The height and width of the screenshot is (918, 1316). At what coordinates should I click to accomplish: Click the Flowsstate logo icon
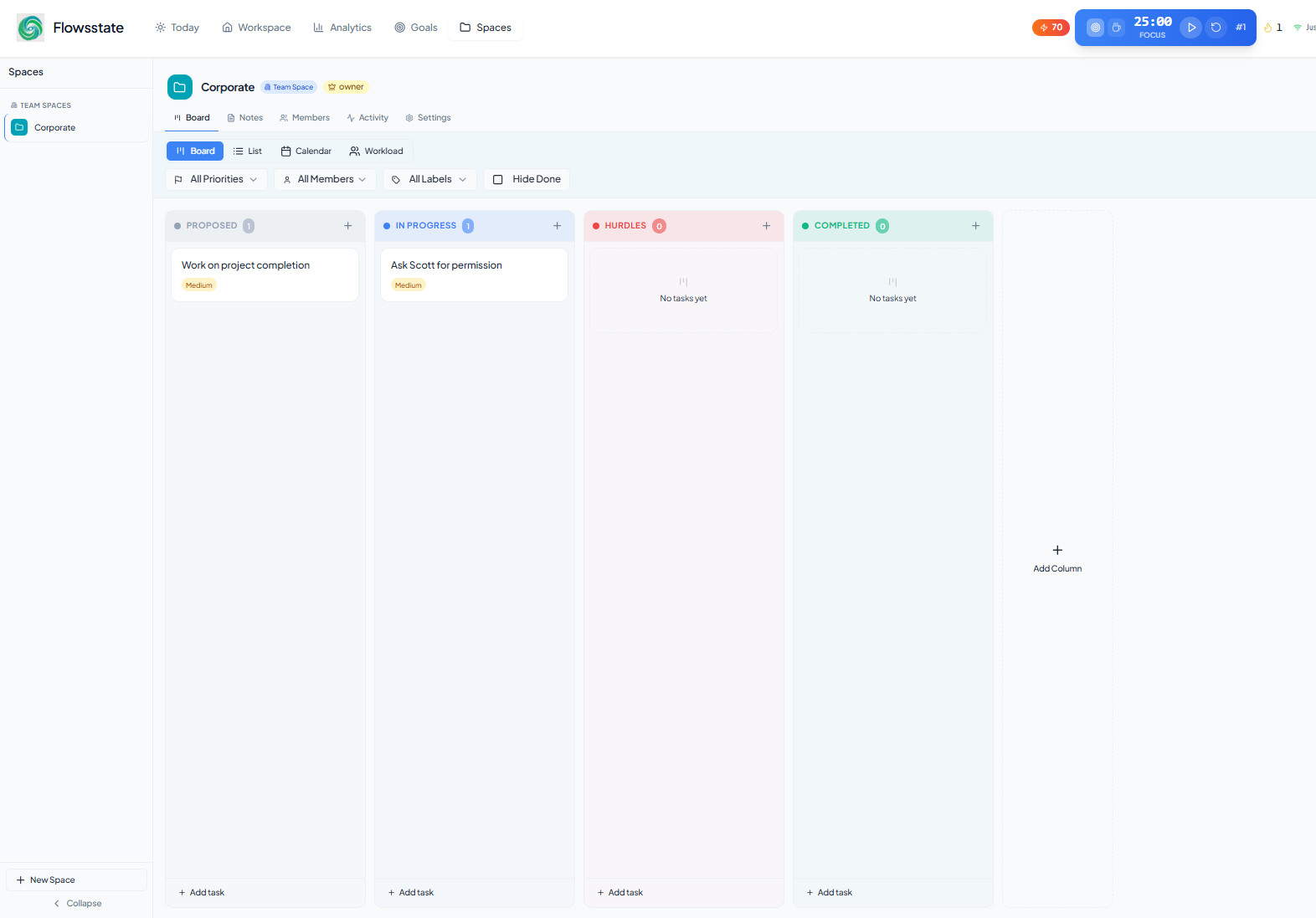tap(31, 28)
